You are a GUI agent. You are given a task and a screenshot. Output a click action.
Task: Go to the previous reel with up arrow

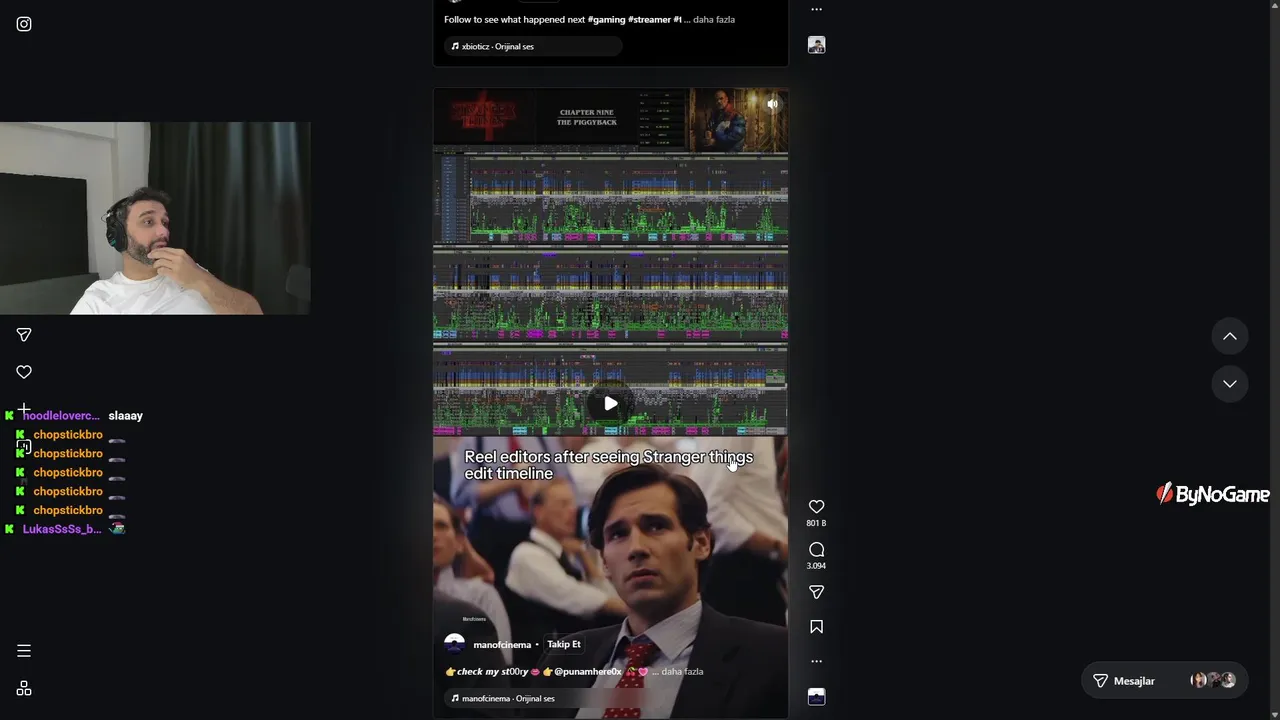click(1230, 336)
